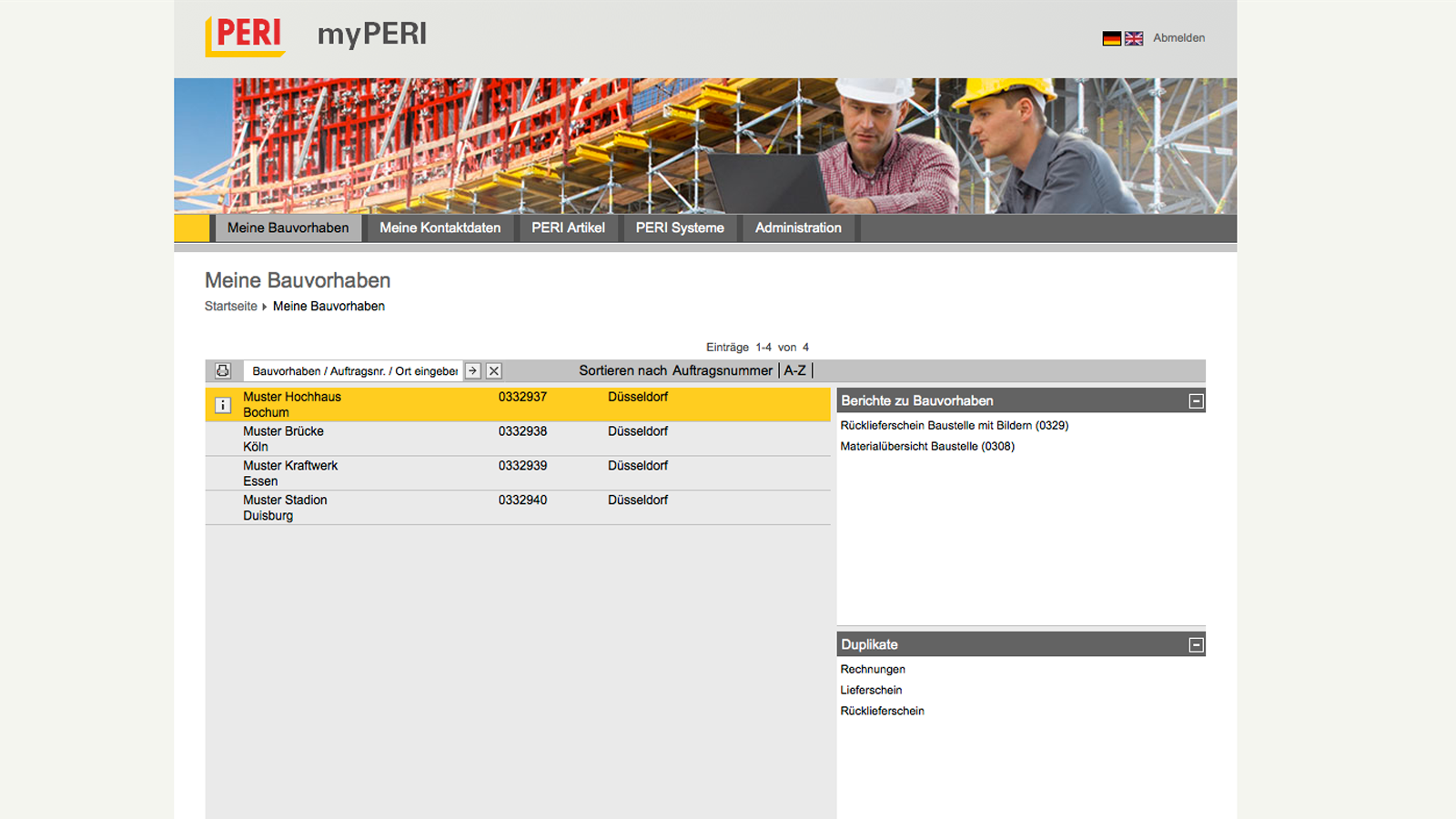Open Rechnungen under Duplikate
1456x819 pixels.
coord(872,669)
